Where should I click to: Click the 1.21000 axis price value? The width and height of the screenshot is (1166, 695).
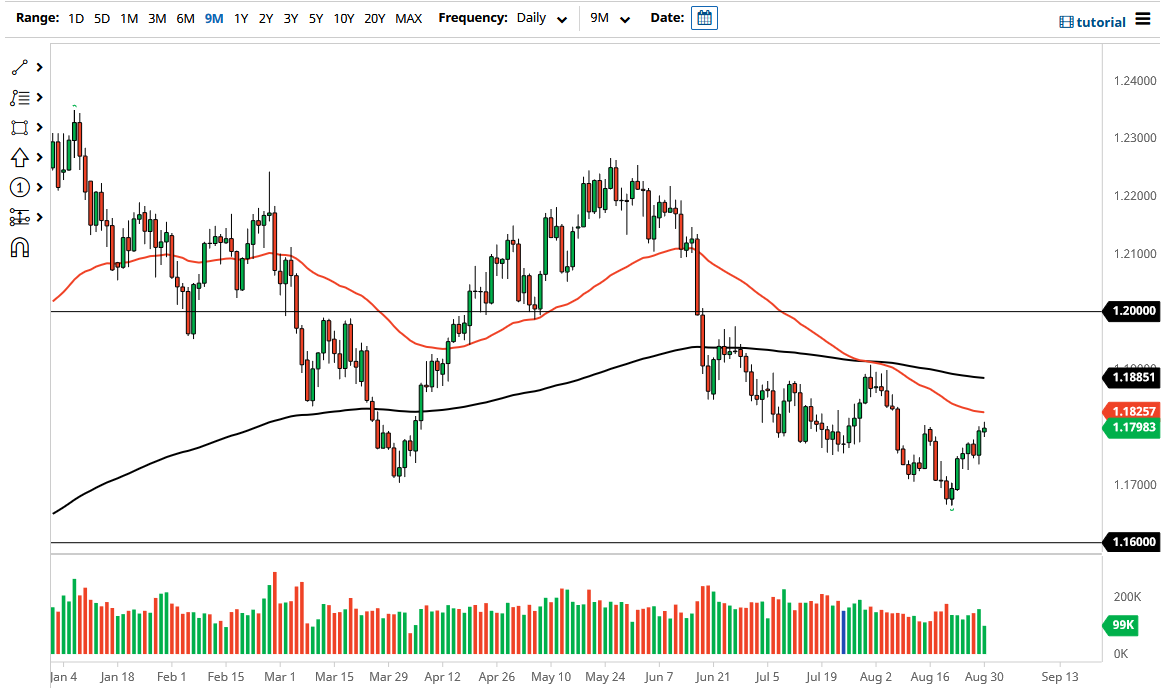click(1135, 254)
